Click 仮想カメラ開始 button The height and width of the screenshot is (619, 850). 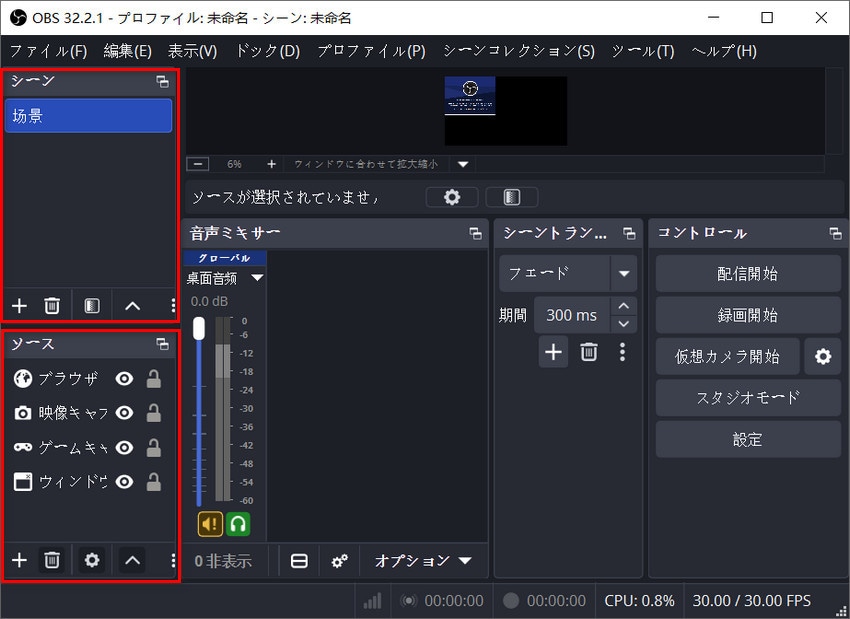click(x=727, y=356)
